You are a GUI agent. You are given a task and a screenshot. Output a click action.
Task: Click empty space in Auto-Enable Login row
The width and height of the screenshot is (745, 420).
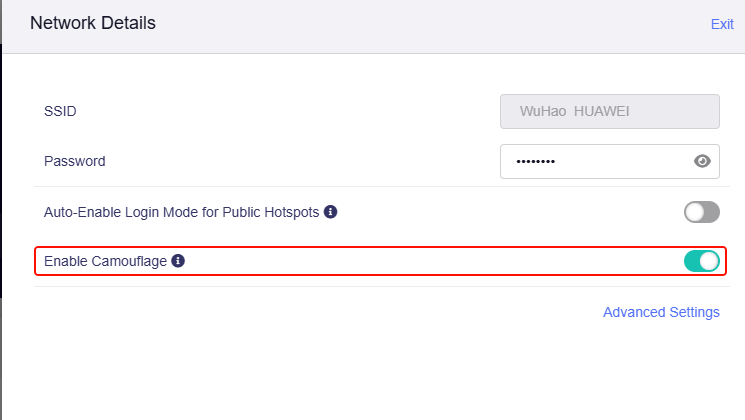pyautogui.click(x=500, y=212)
